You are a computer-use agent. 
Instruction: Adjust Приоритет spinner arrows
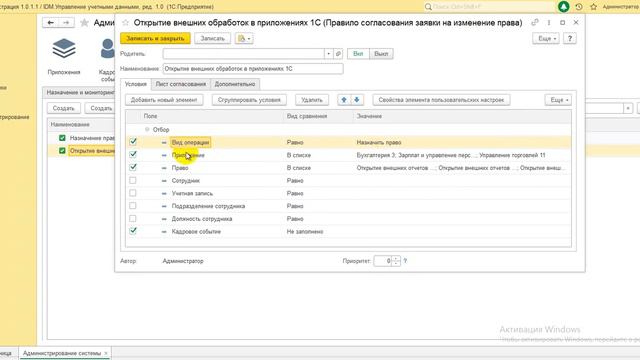click(396, 261)
